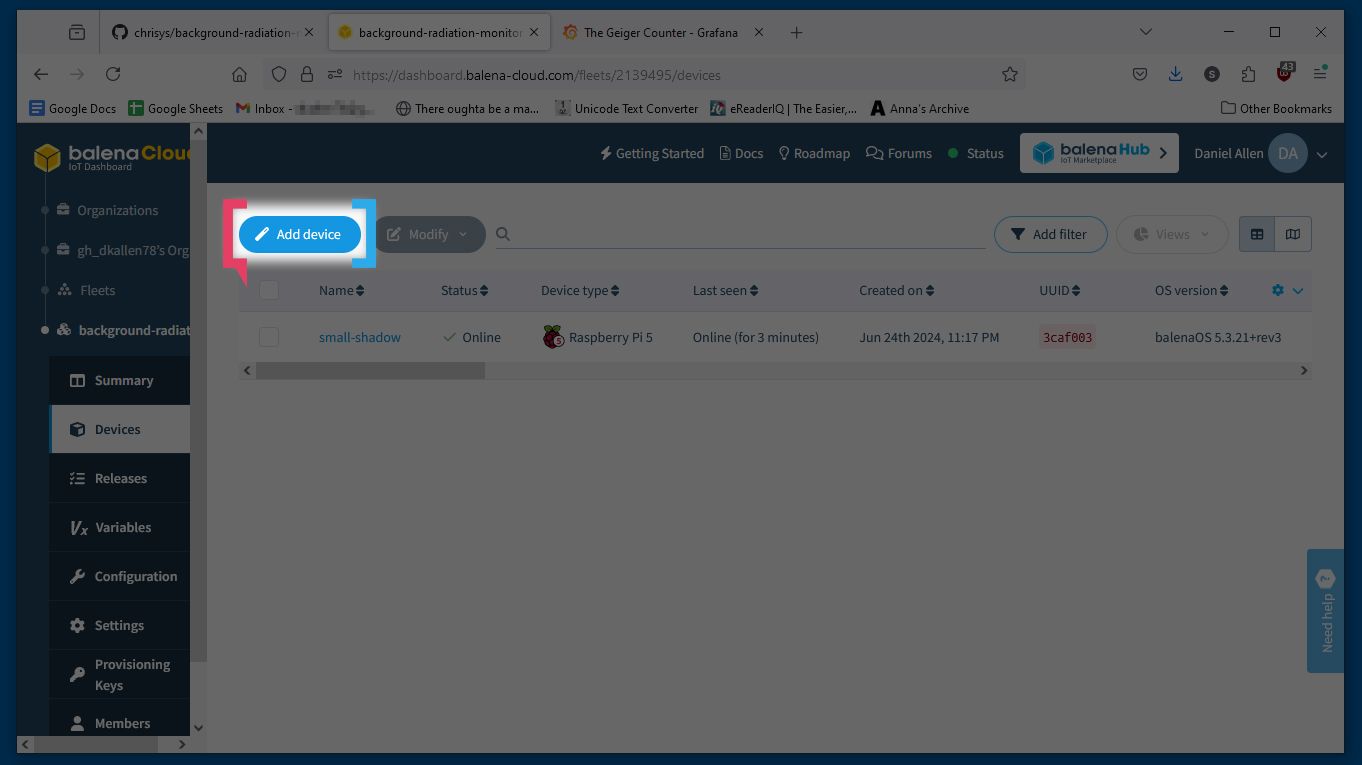Image resolution: width=1362 pixels, height=765 pixels.
Task: Click the site padlock icon
Action: pos(307,74)
